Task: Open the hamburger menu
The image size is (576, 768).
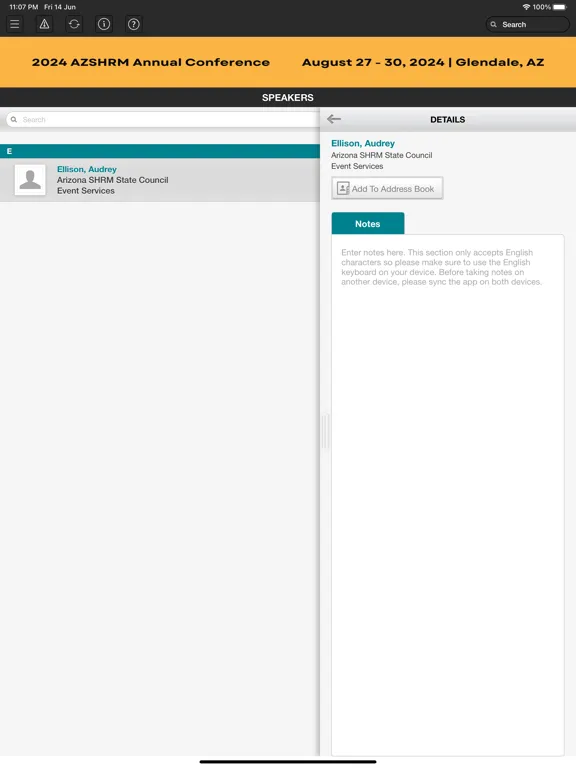Action: (15, 24)
